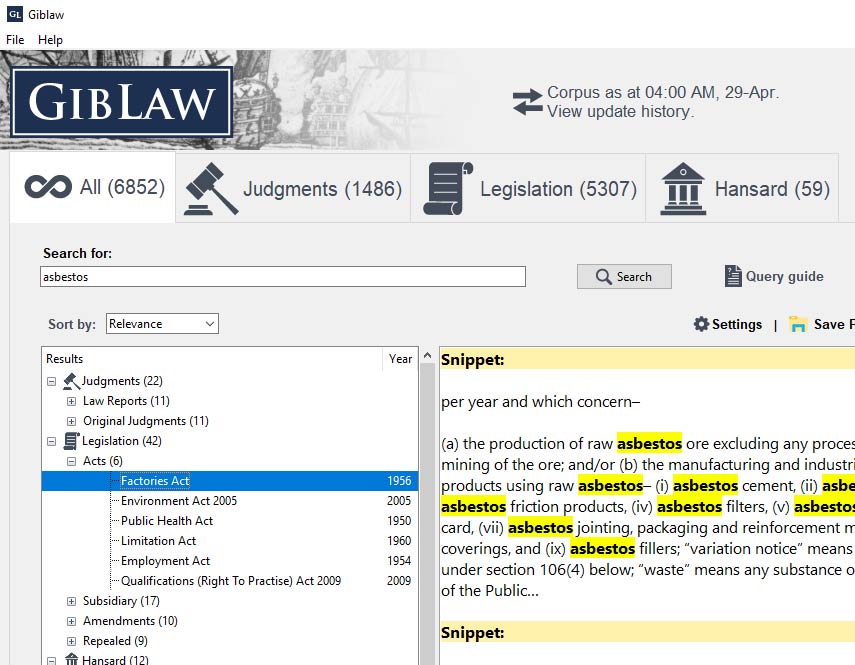Screen dimensions: 855x665
Task: Switch to the All (6852) tab
Action: tap(93, 187)
